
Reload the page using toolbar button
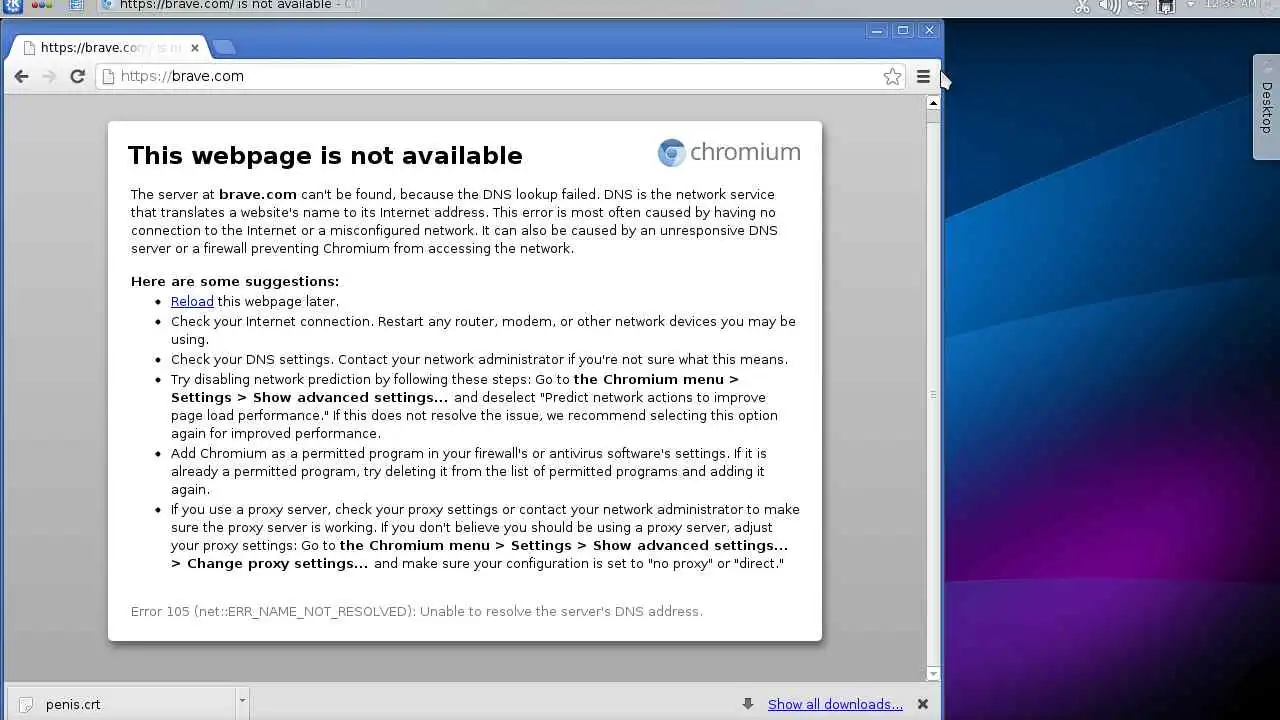[x=77, y=76]
